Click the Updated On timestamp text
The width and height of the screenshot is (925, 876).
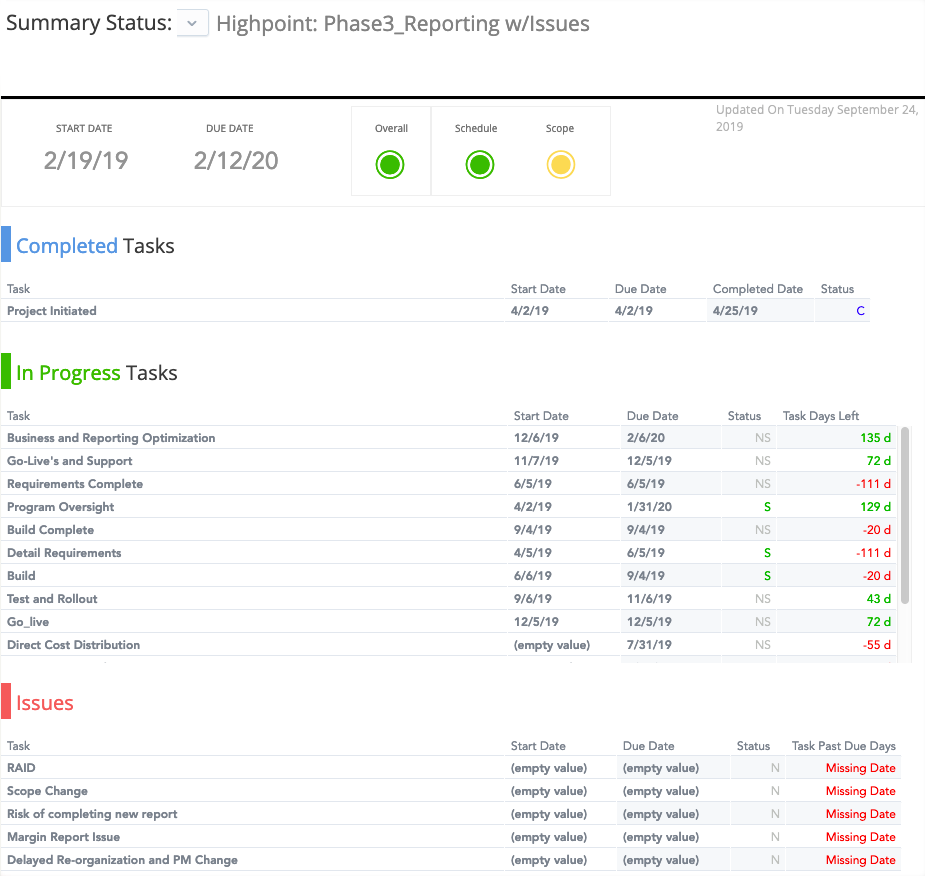click(x=815, y=115)
